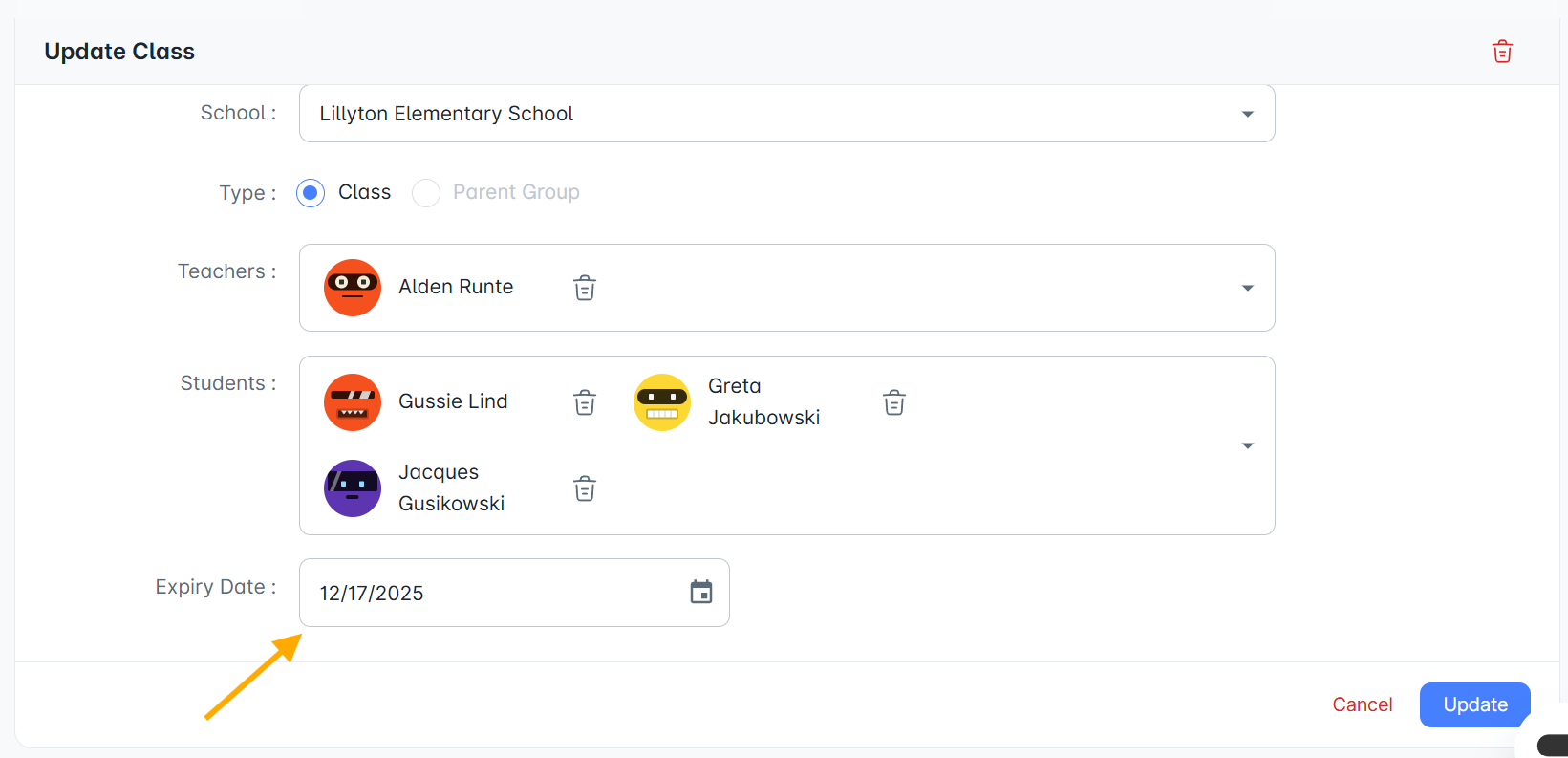The width and height of the screenshot is (1568, 758).
Task: Click the Cancel link
Action: pyautogui.click(x=1363, y=704)
